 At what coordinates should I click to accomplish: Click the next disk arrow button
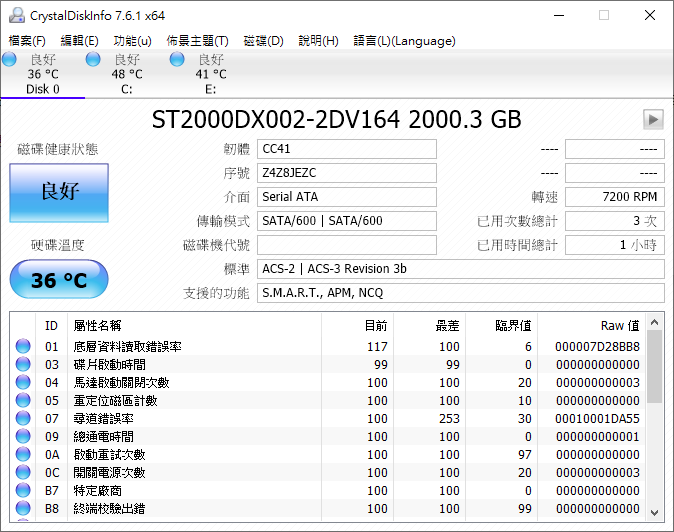653,119
